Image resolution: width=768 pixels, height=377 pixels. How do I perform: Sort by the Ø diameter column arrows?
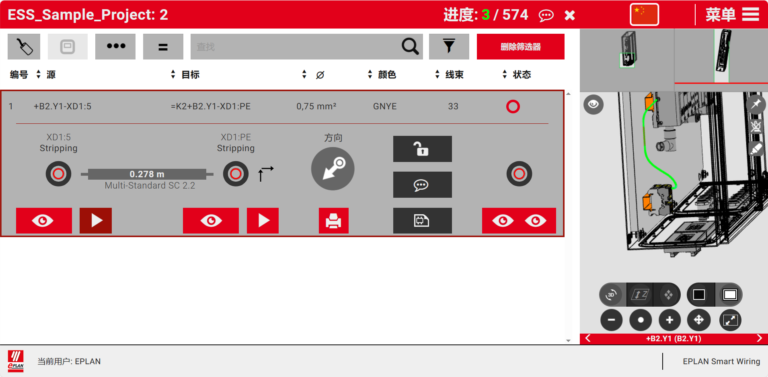tap(304, 74)
